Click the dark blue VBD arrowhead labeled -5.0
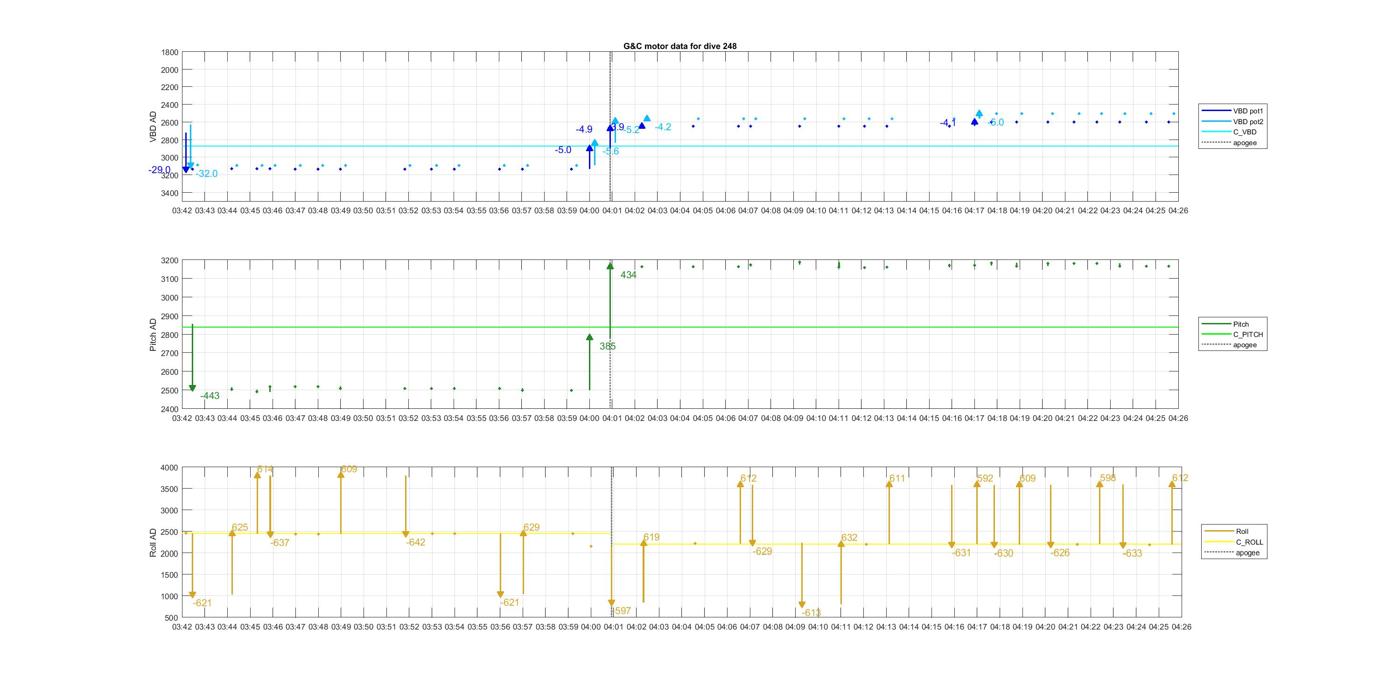The image size is (1400, 693). [590, 148]
